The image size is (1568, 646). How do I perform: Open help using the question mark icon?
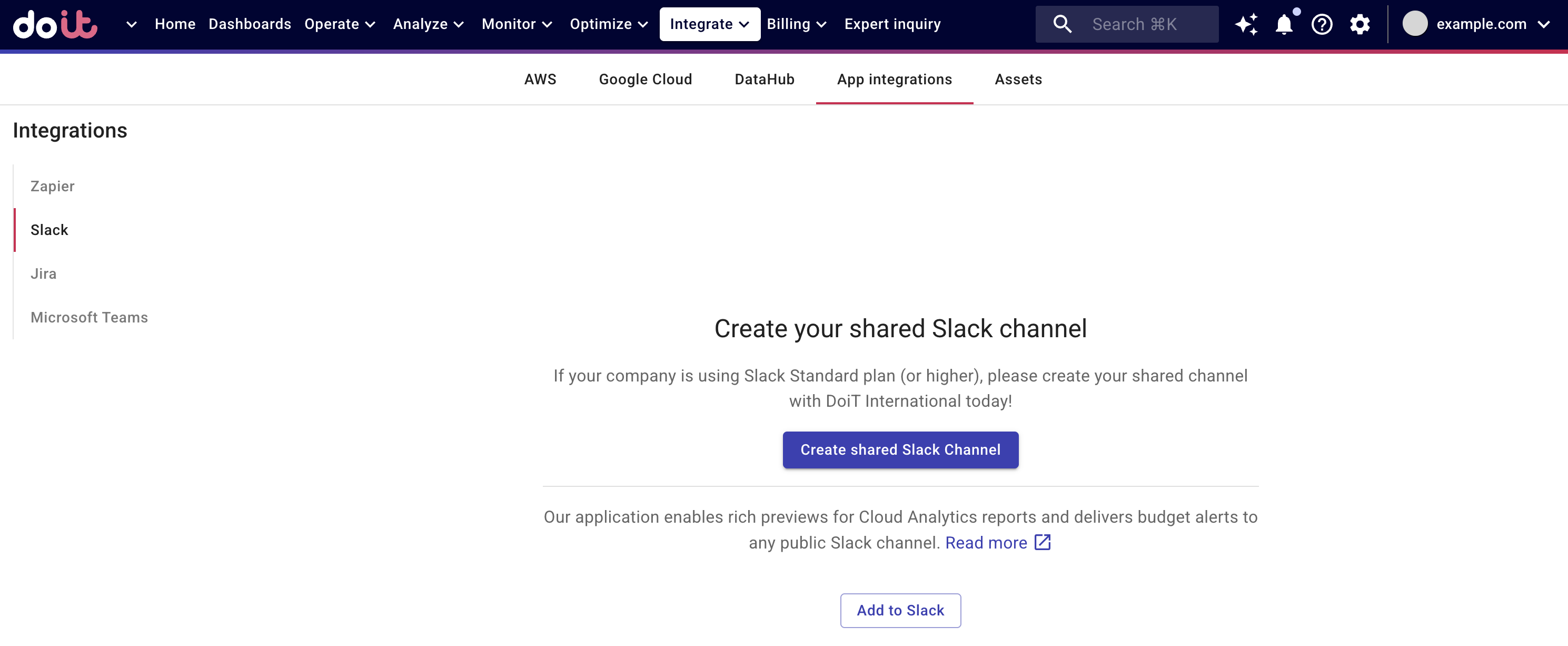click(x=1322, y=24)
